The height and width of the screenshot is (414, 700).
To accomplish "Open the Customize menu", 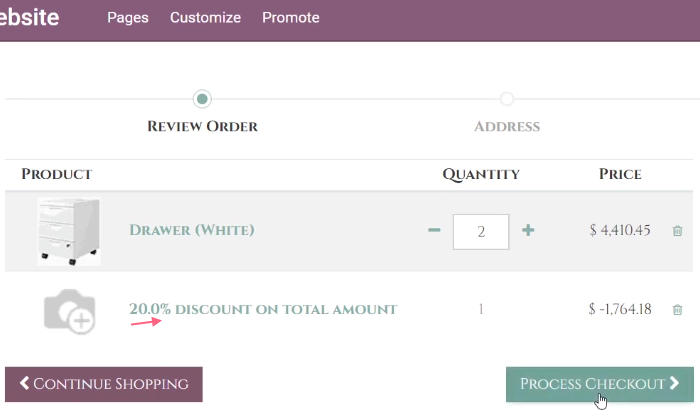I will click(205, 18).
